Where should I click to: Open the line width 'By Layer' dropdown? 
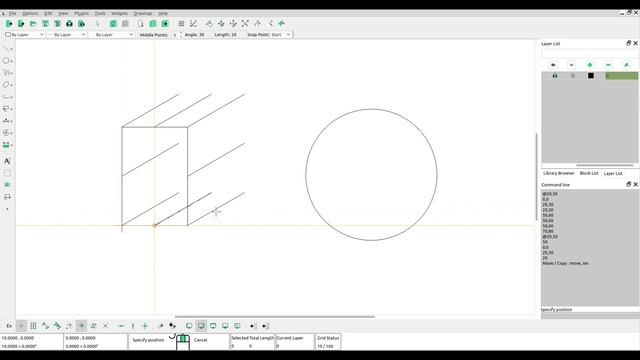[67, 35]
